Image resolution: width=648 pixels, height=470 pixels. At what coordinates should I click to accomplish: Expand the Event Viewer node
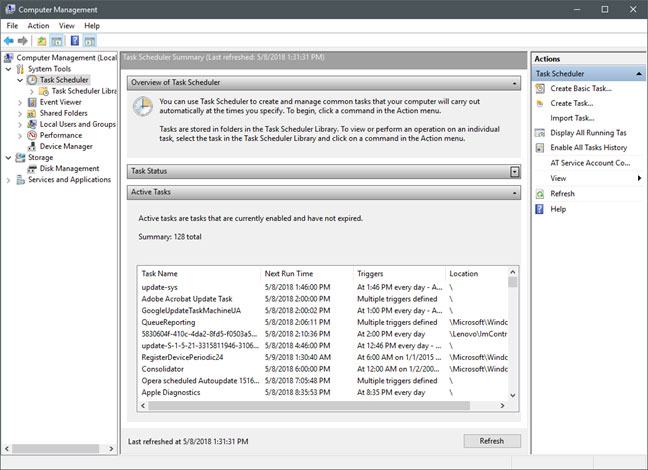[x=20, y=102]
